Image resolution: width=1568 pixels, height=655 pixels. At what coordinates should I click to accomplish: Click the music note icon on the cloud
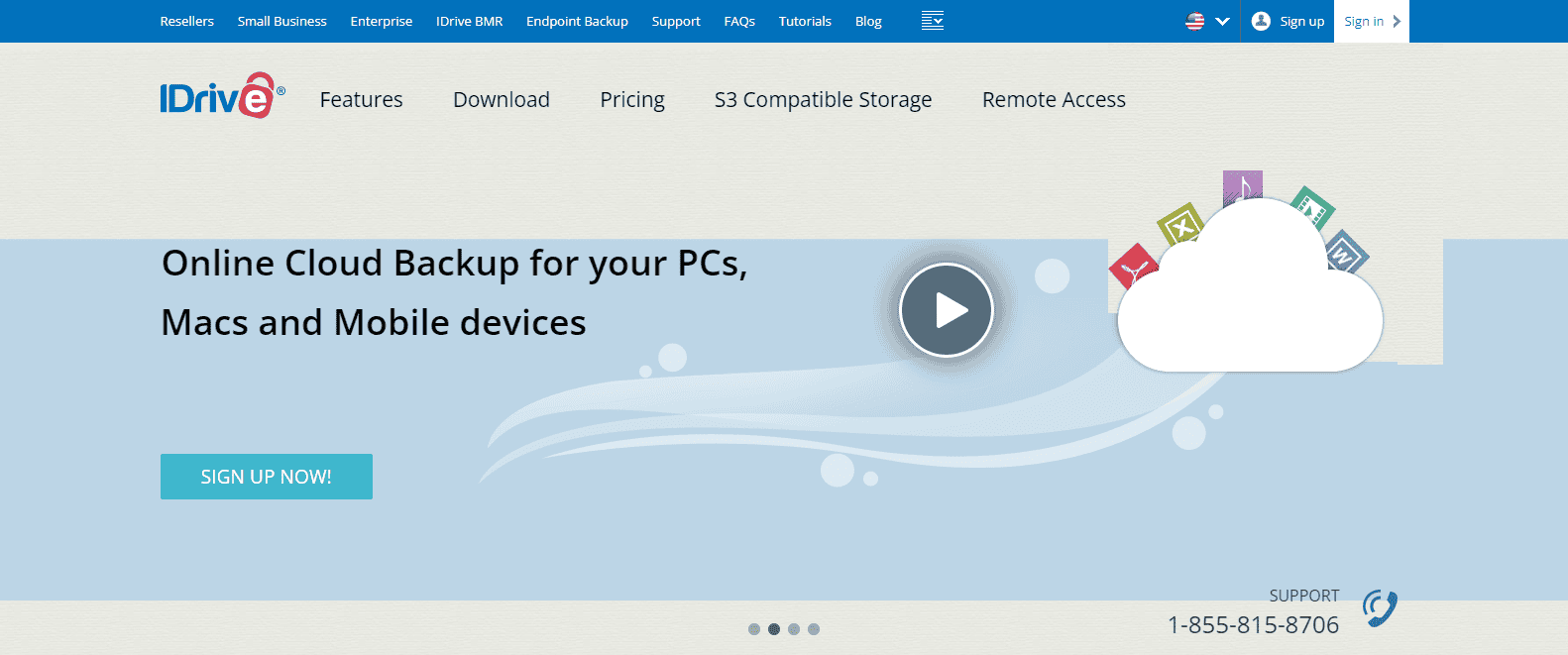(1242, 186)
